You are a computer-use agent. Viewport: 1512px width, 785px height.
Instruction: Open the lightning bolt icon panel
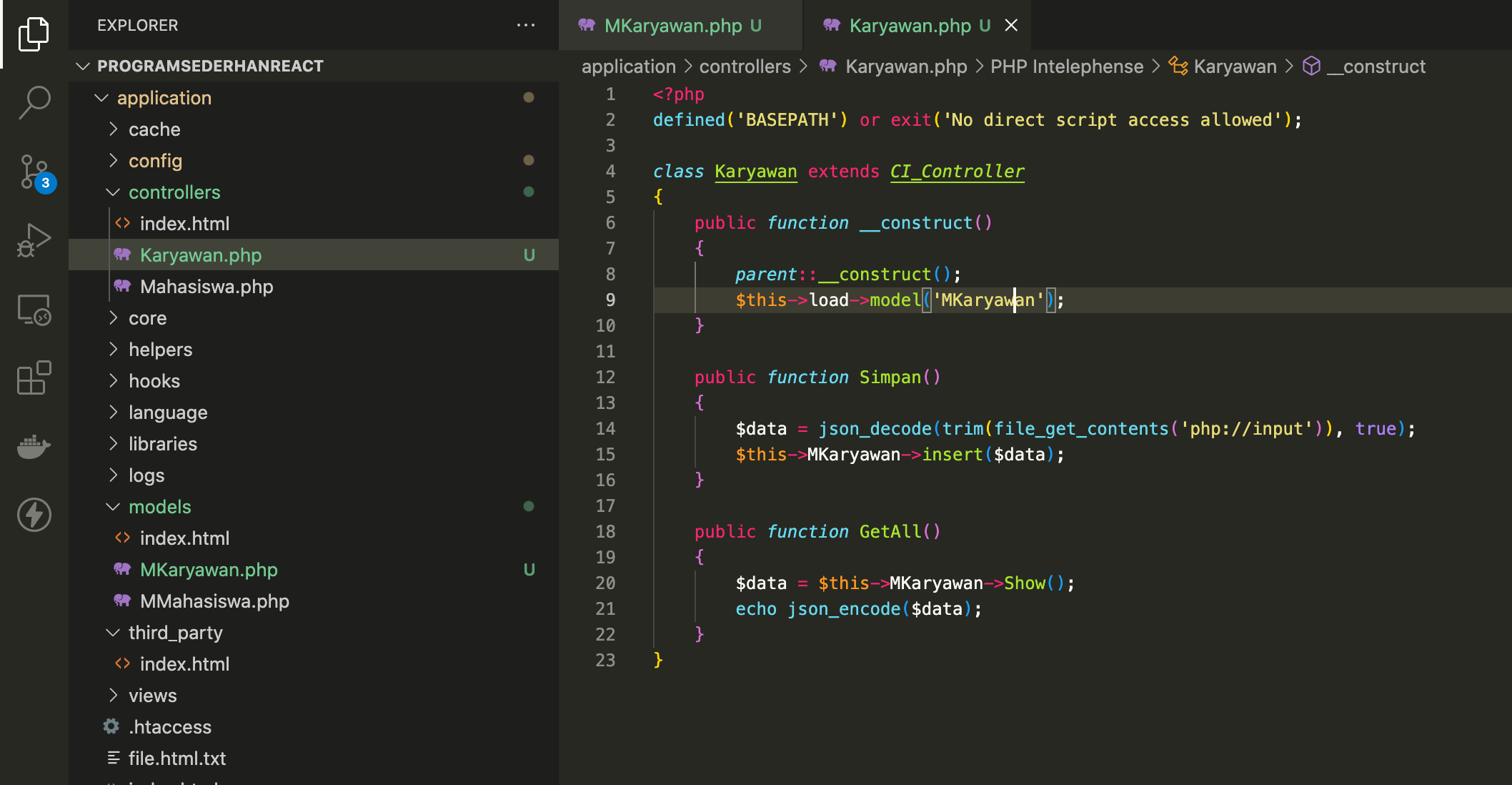[x=34, y=515]
